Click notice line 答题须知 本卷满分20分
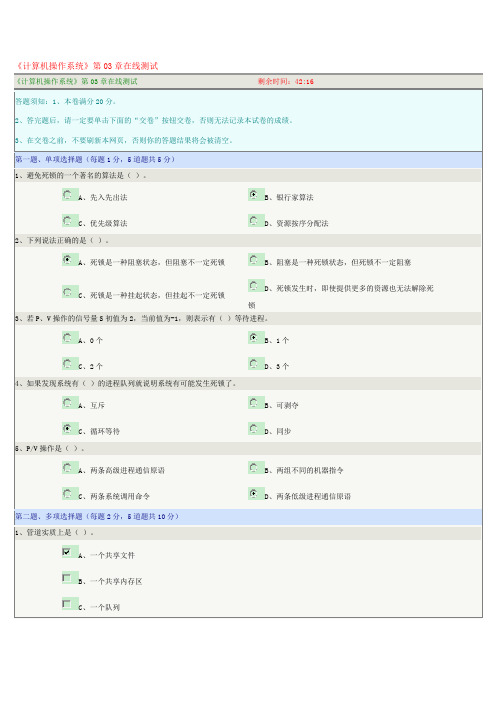The image size is (496, 702). click(x=66, y=102)
